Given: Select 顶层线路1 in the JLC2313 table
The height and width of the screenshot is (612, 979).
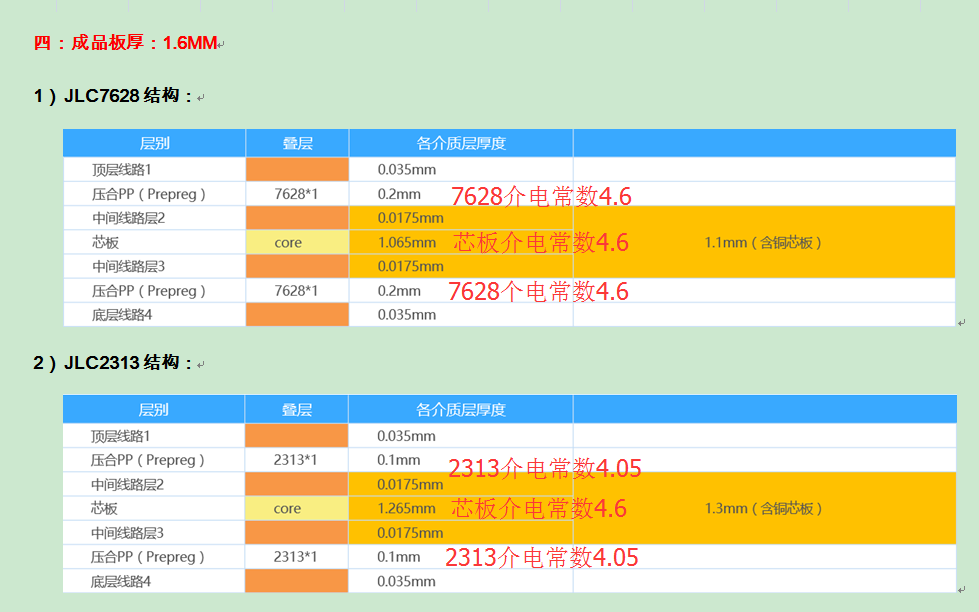Looking at the screenshot, I should (x=121, y=436).
